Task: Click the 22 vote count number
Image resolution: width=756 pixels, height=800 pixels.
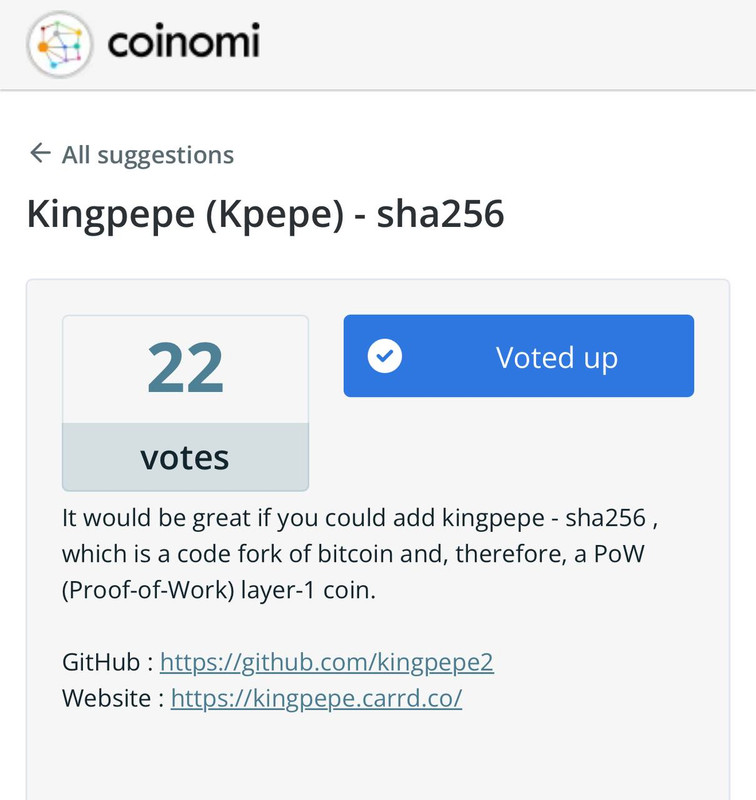Action: point(185,368)
